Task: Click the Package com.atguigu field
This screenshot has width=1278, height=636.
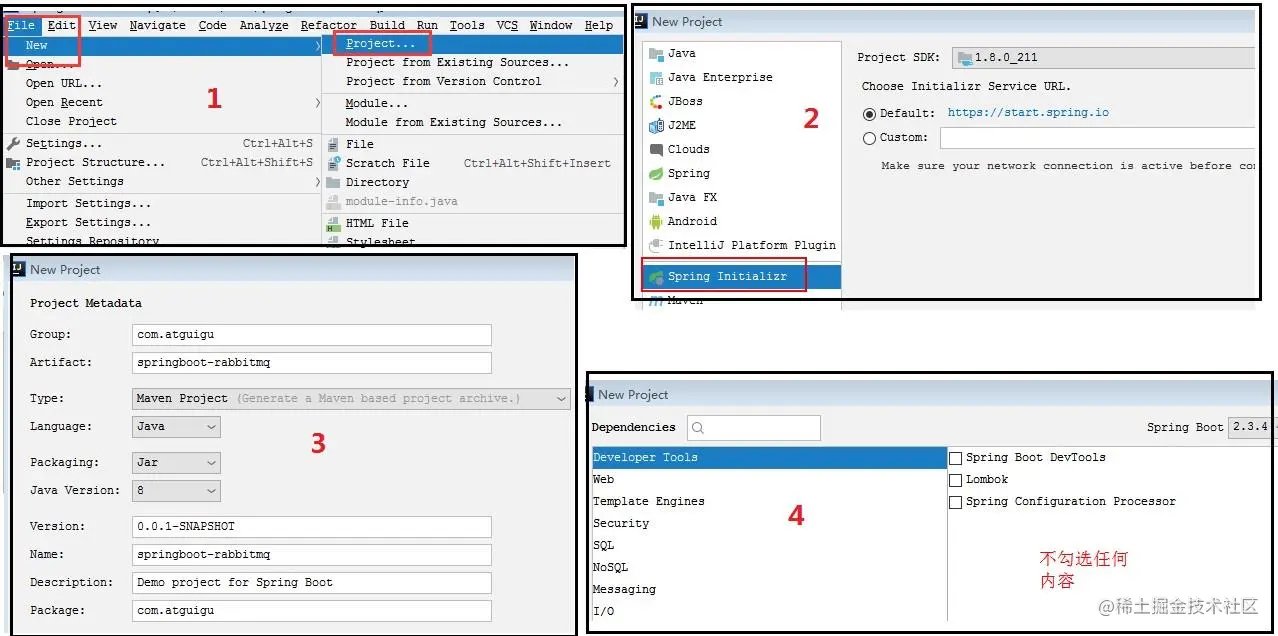Action: coord(312,610)
